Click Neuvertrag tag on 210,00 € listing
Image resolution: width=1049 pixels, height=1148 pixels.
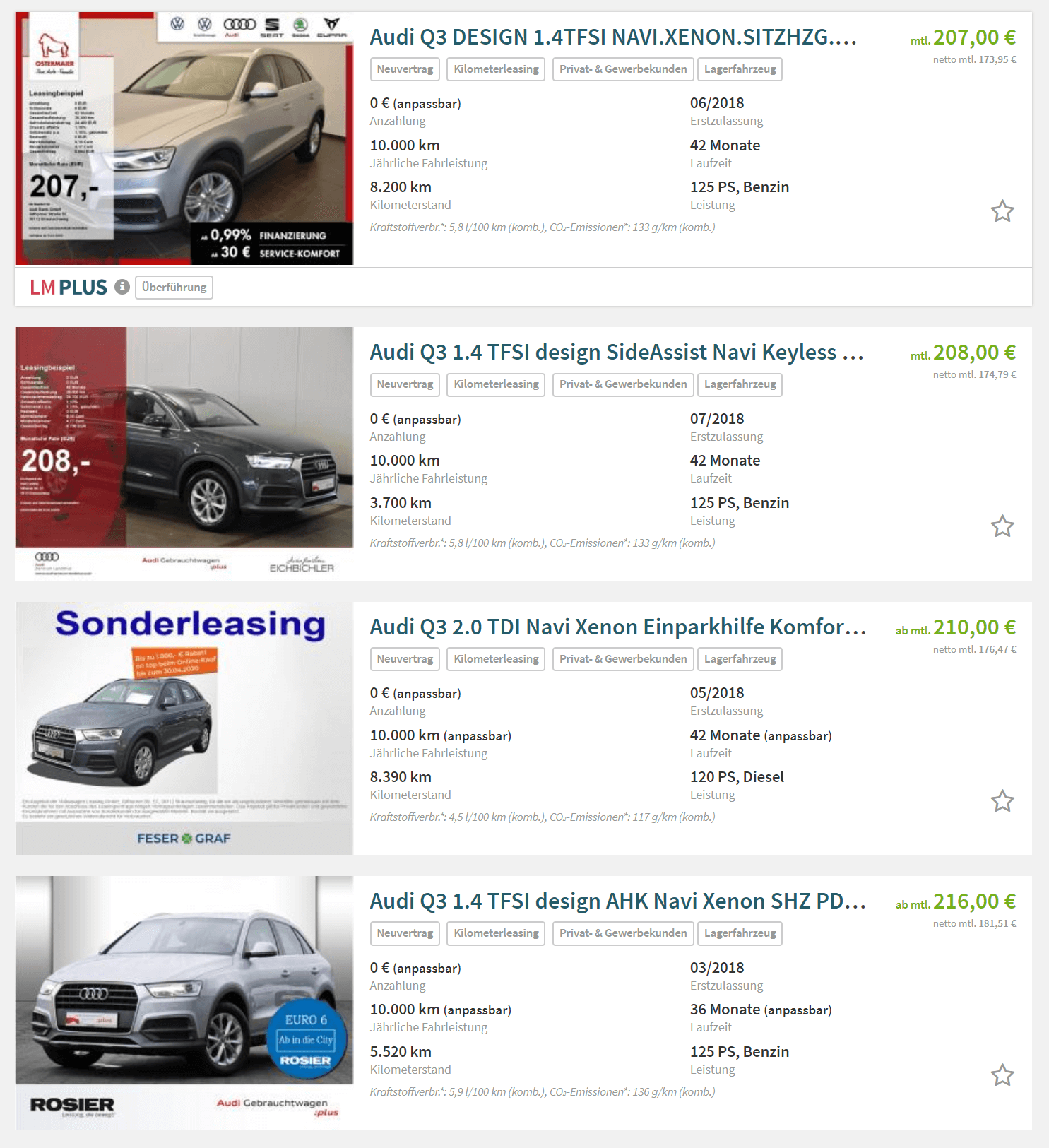tap(405, 659)
